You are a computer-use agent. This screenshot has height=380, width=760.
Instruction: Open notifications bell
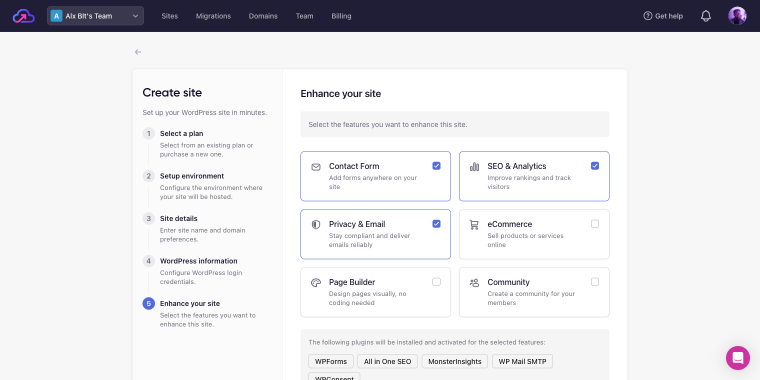[x=706, y=16]
